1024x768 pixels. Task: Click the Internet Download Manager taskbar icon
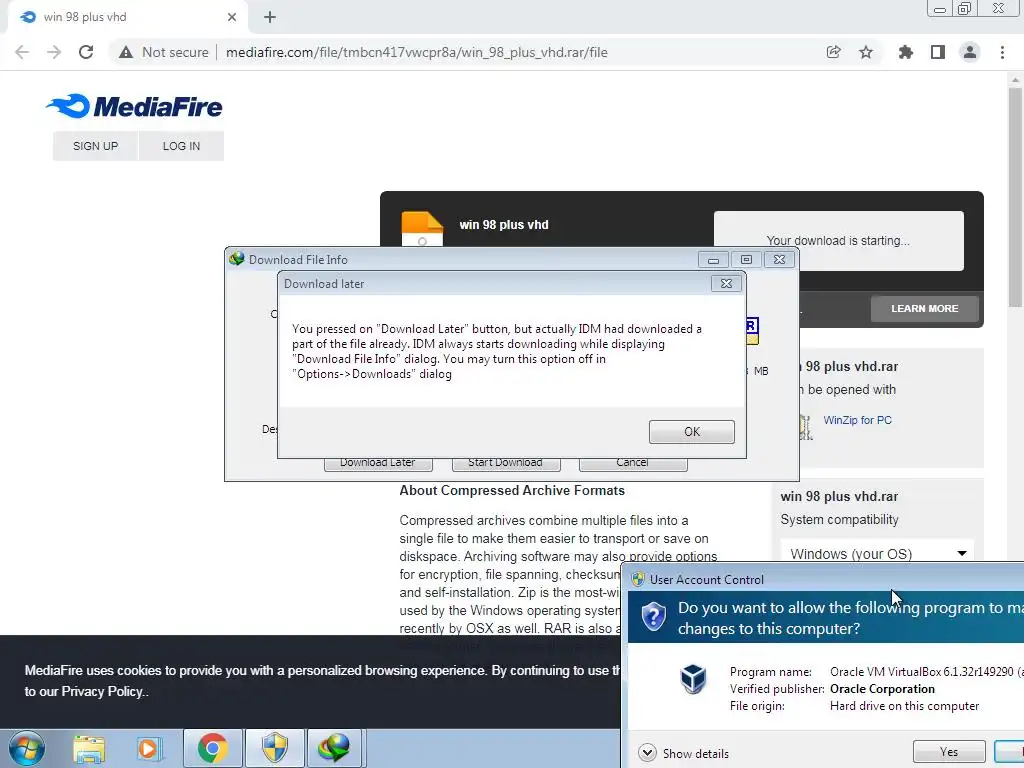coord(335,748)
